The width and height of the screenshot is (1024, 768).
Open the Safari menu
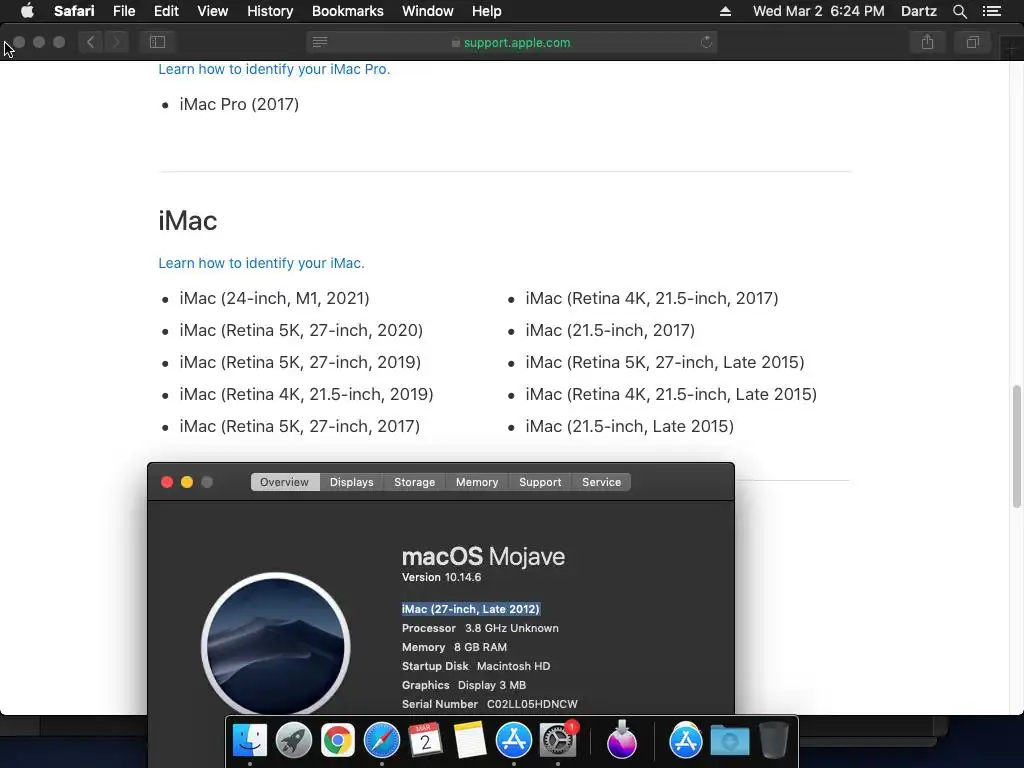coord(74,11)
